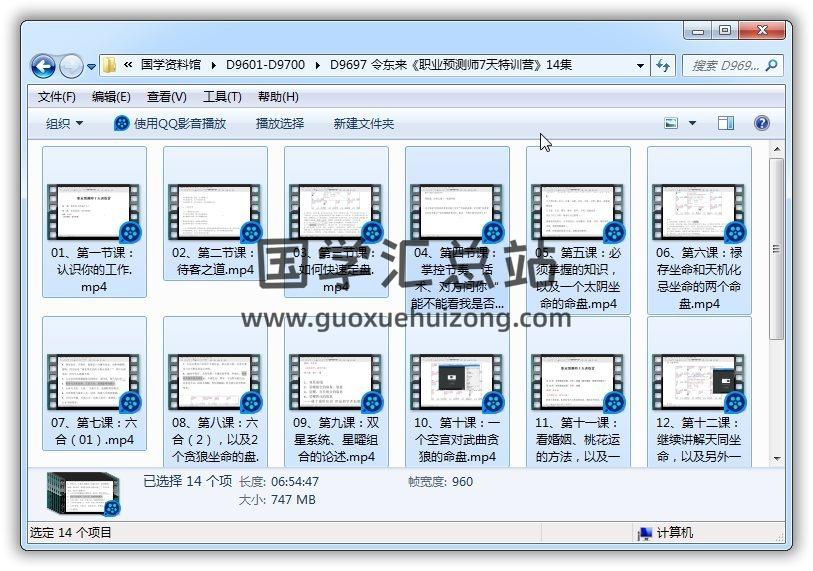Select video 04、第四节课 掌控节奏

[x=457, y=230]
